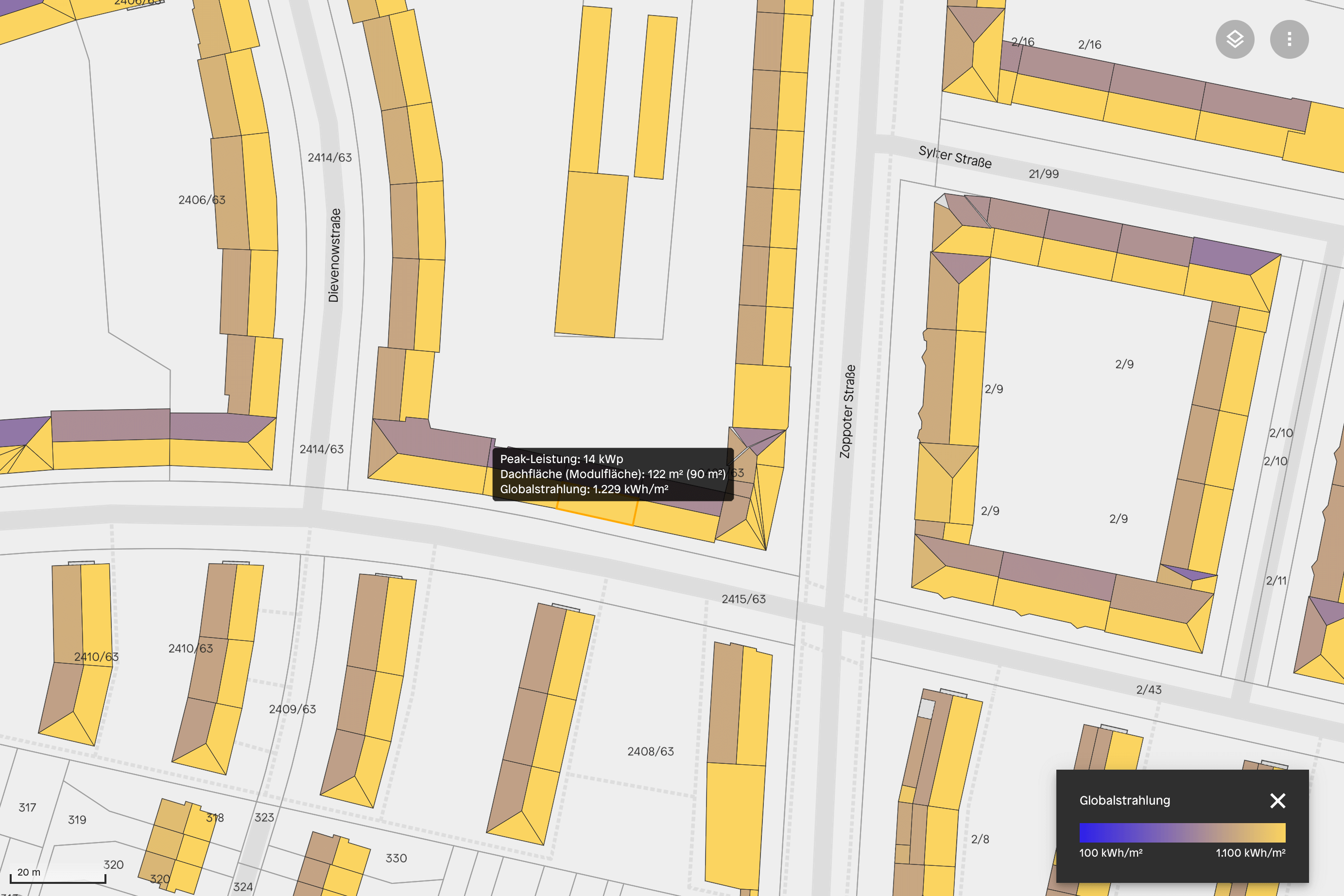Click the Globalstrahlung gradient color bar
Image resolution: width=1344 pixels, height=896 pixels.
[1182, 832]
